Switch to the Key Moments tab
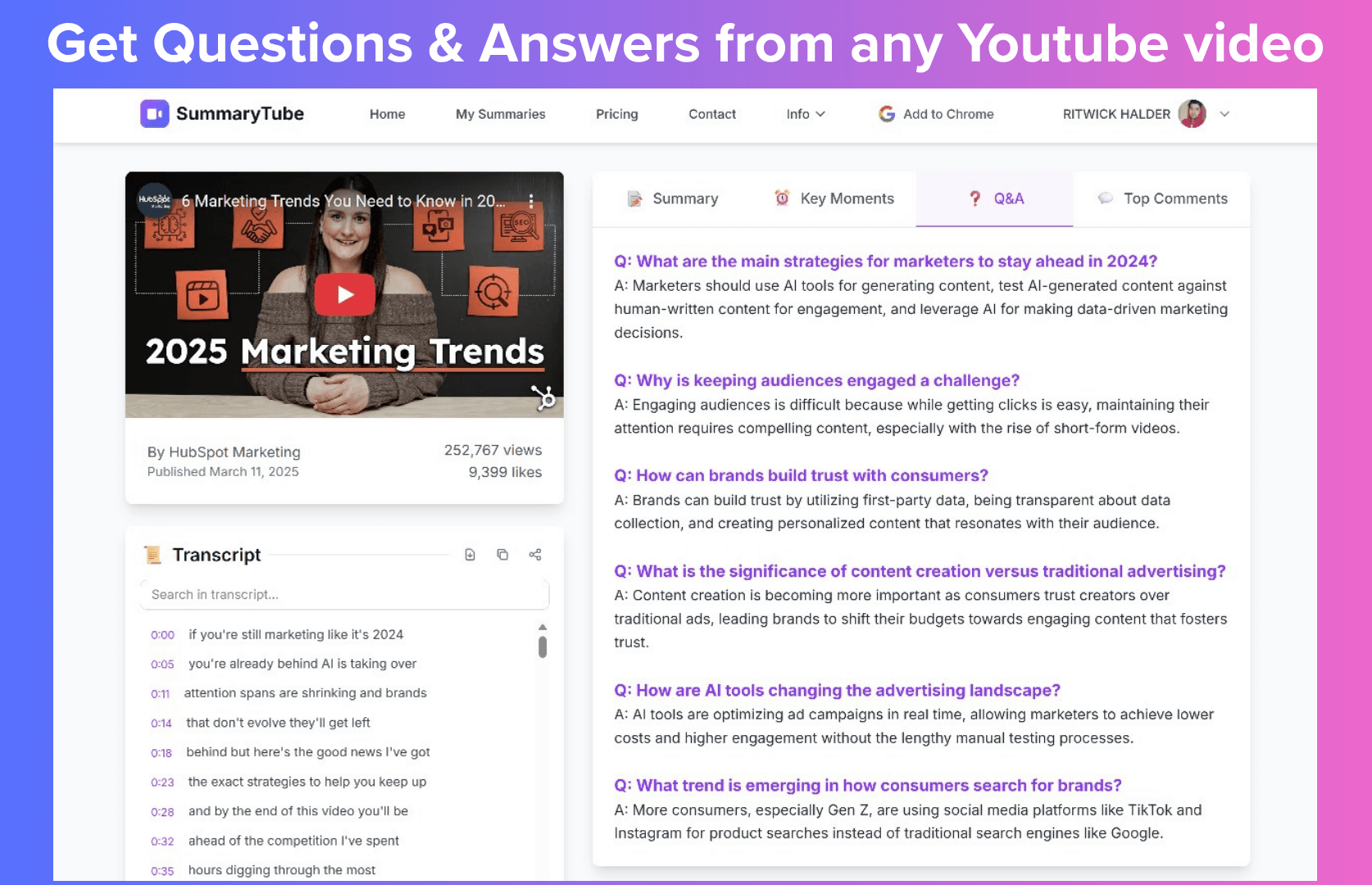 [834, 198]
